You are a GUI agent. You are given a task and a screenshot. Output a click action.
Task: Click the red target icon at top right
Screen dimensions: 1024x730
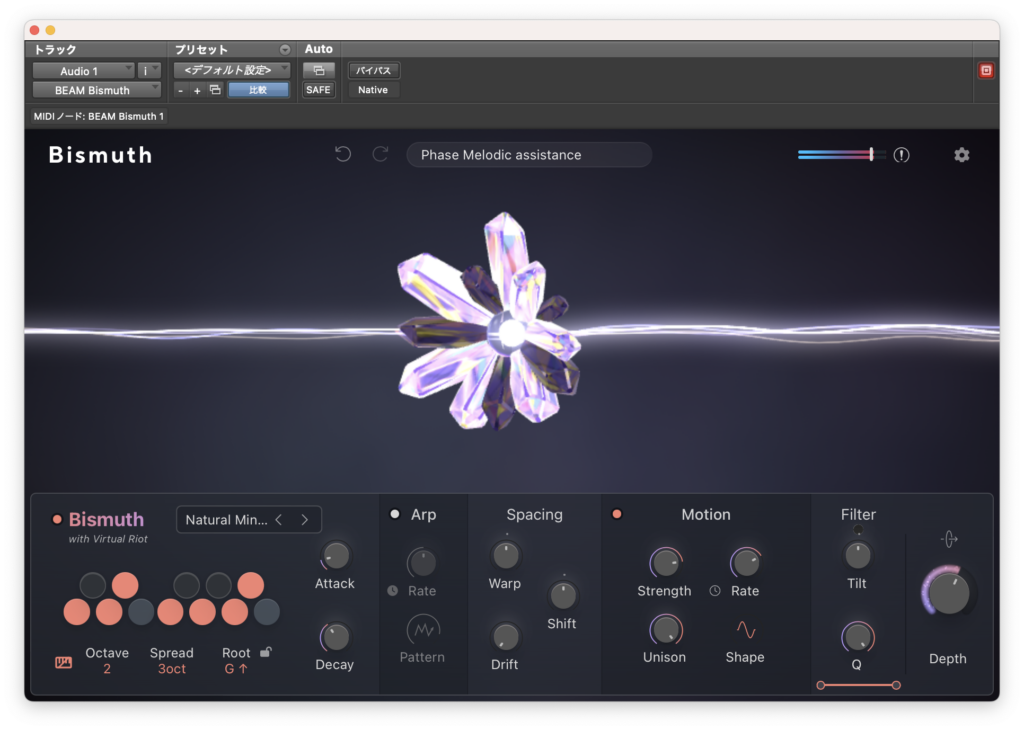(x=986, y=71)
